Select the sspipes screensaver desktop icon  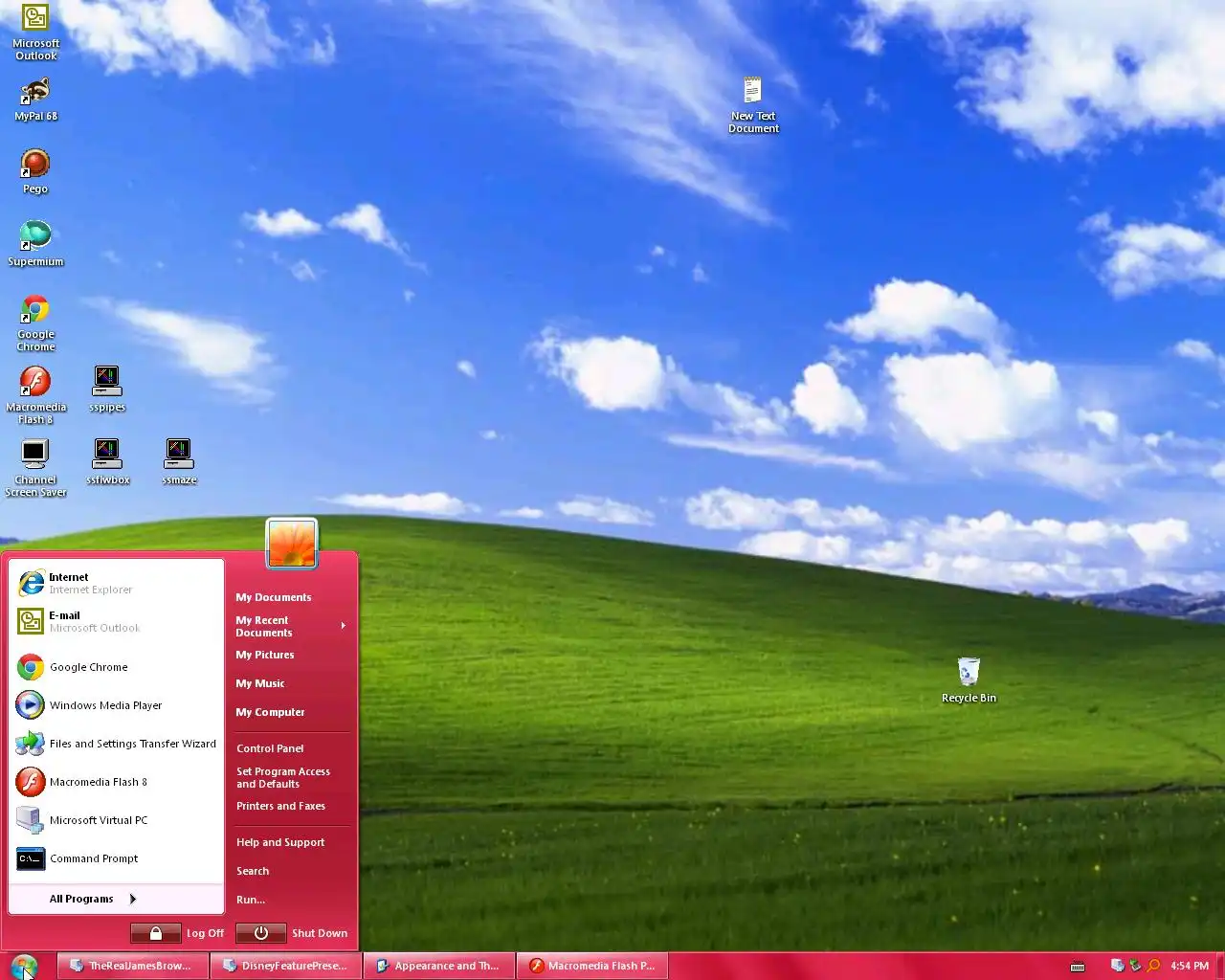coord(107,390)
